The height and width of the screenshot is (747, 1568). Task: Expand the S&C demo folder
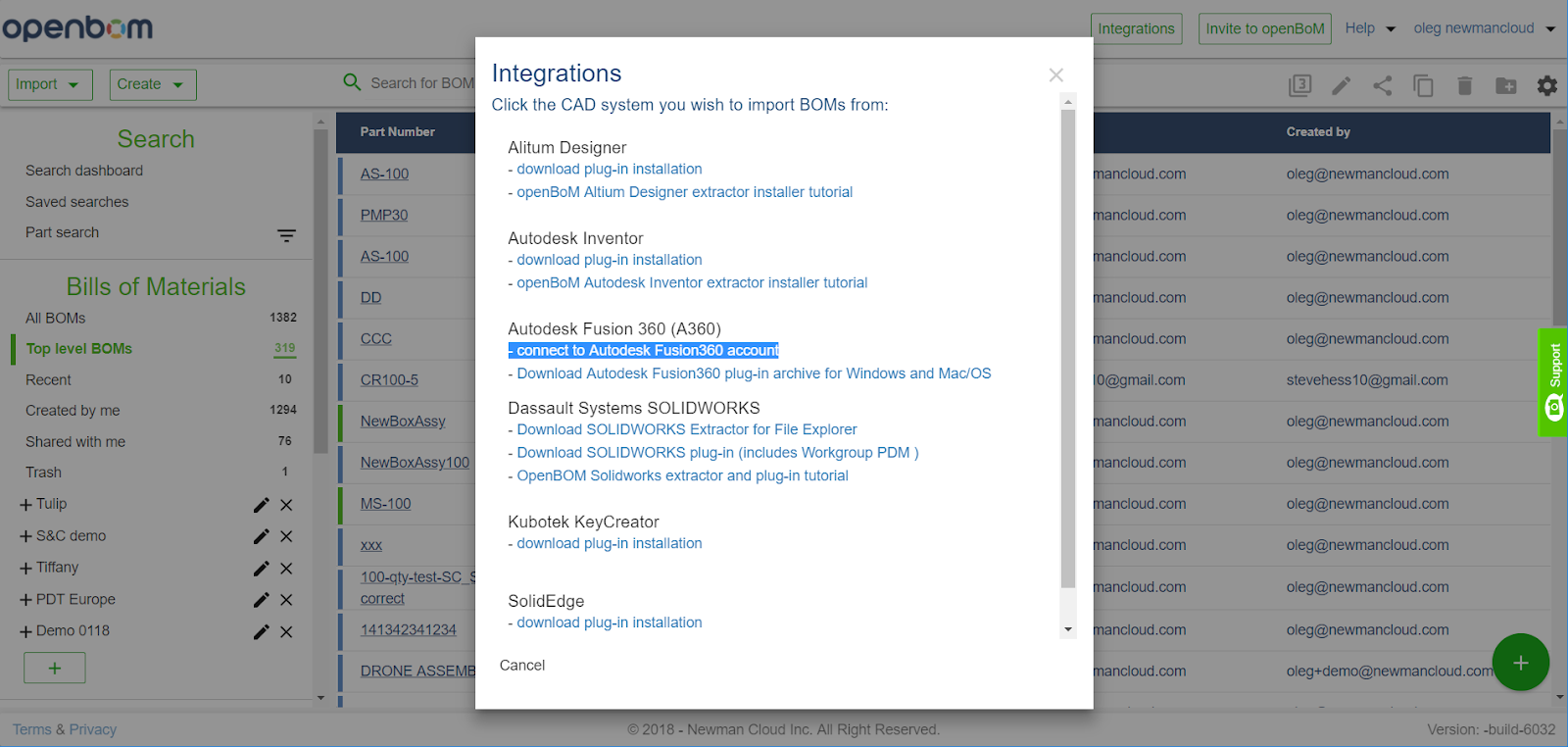pyautogui.click(x=25, y=536)
